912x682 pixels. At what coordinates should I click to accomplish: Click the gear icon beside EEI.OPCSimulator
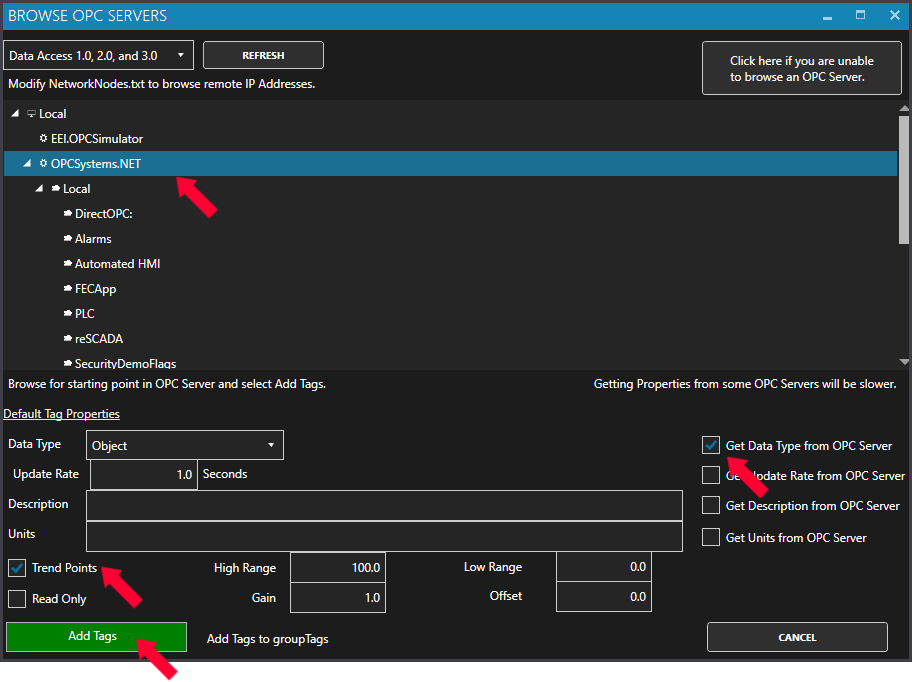43,139
